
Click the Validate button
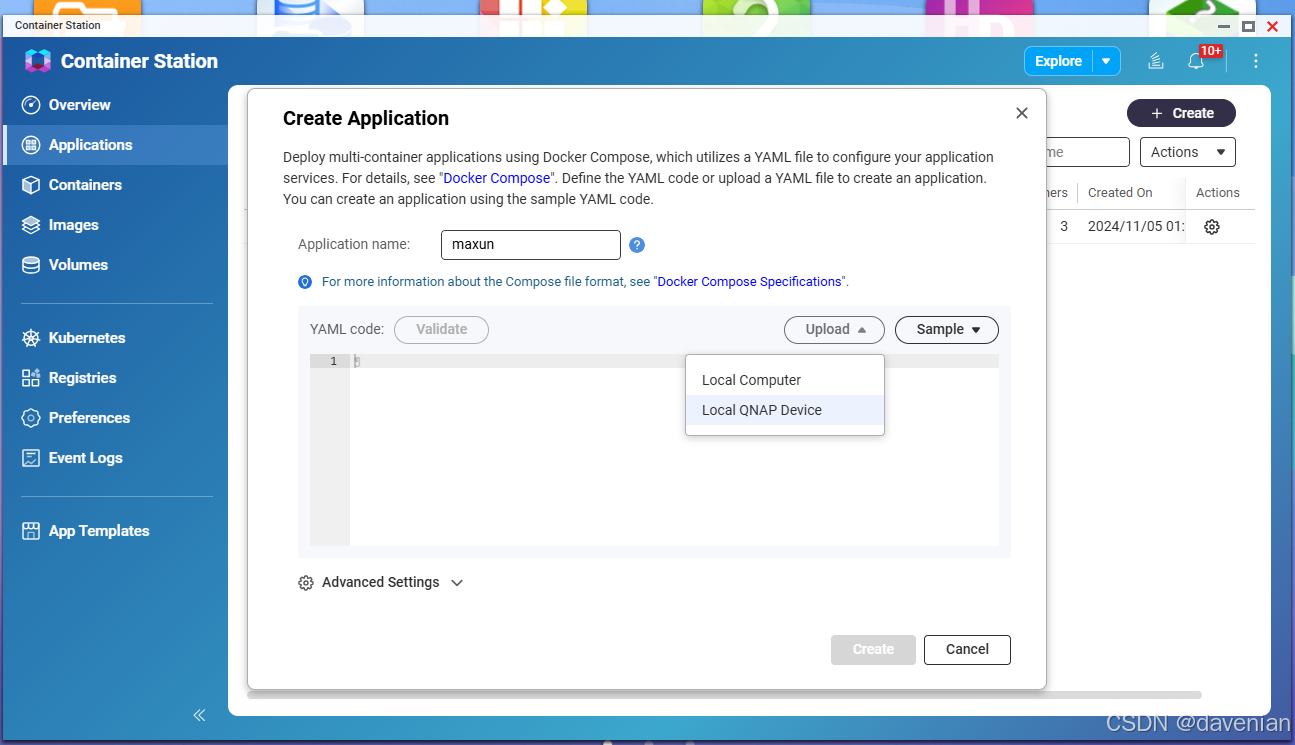tap(441, 329)
